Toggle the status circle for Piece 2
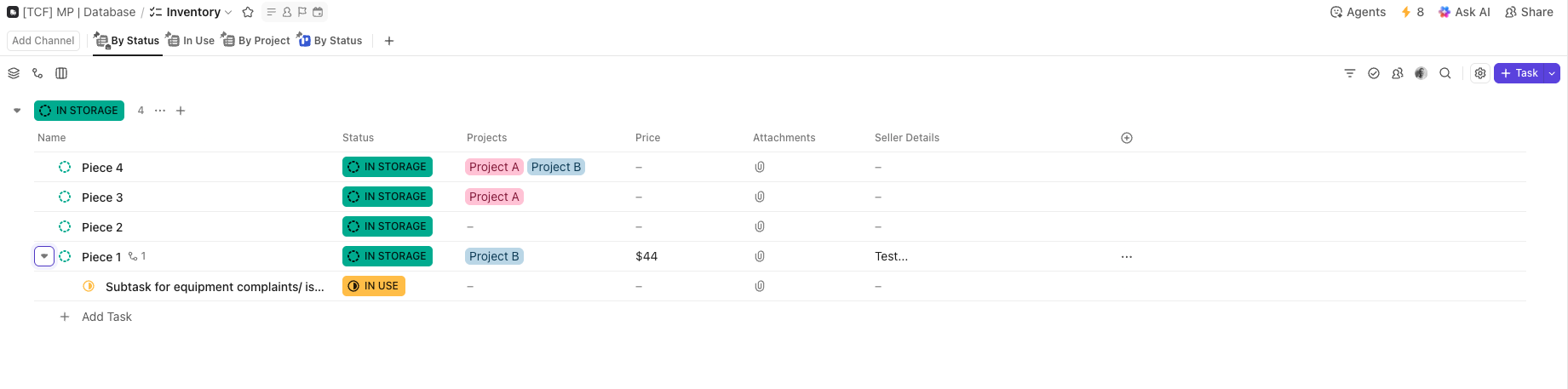 [65, 226]
